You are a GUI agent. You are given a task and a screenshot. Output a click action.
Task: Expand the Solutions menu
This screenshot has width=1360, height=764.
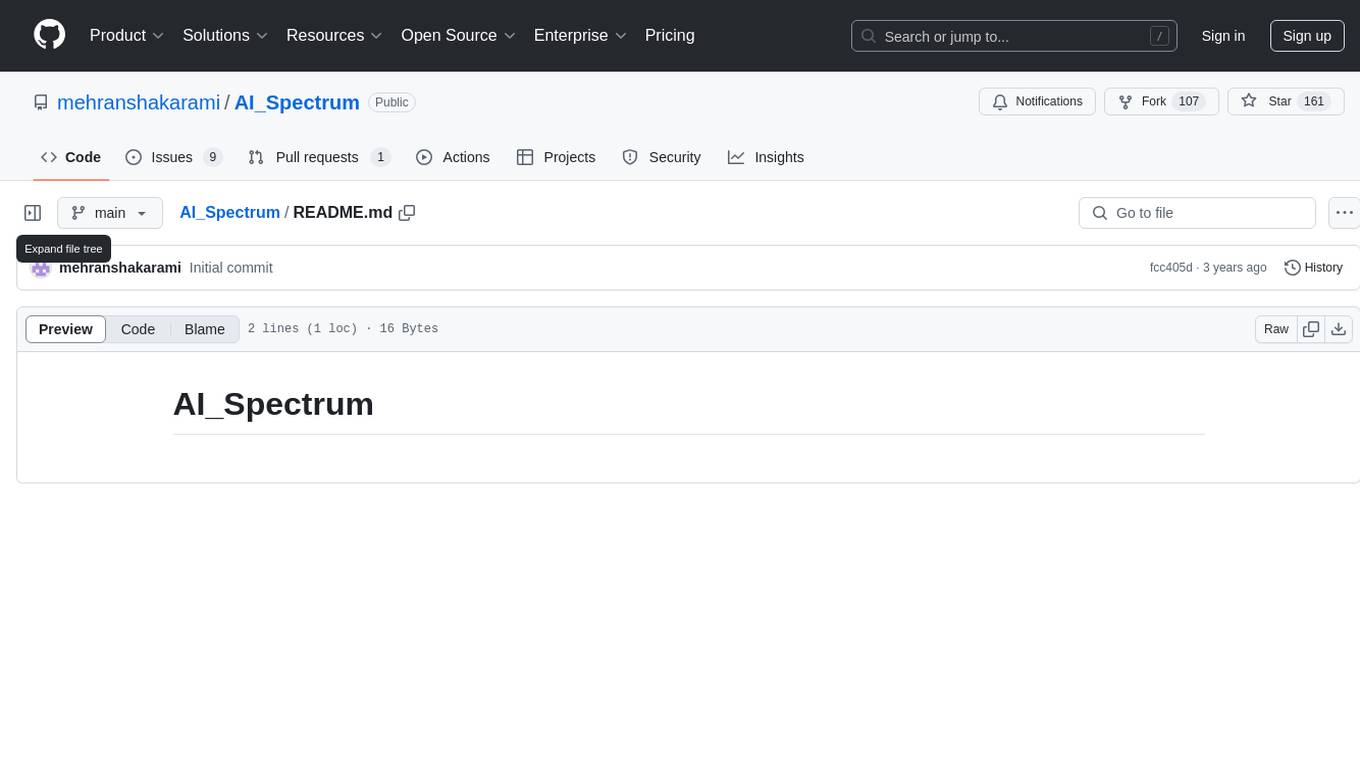pyautogui.click(x=225, y=35)
